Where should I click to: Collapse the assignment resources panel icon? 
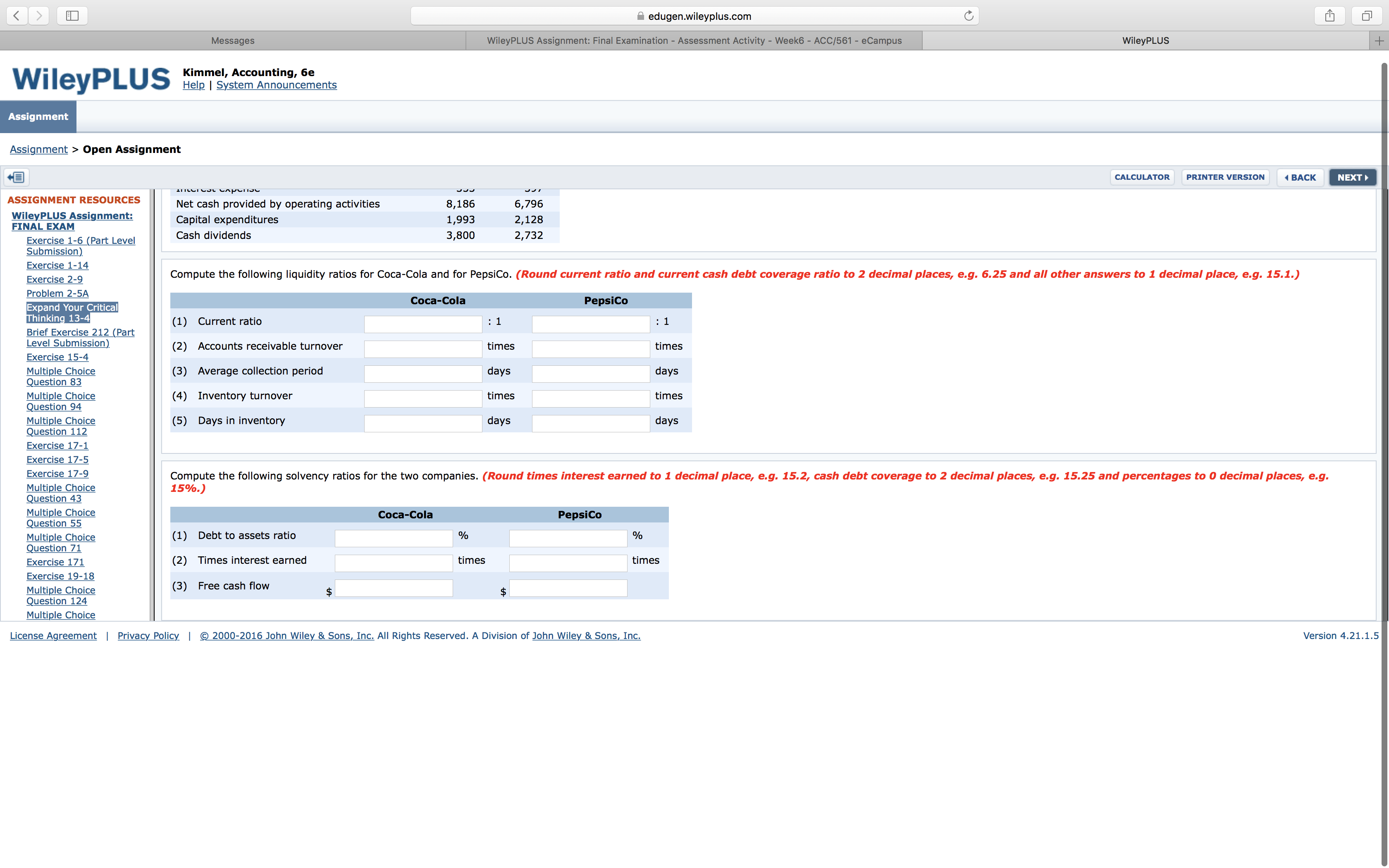point(16,177)
